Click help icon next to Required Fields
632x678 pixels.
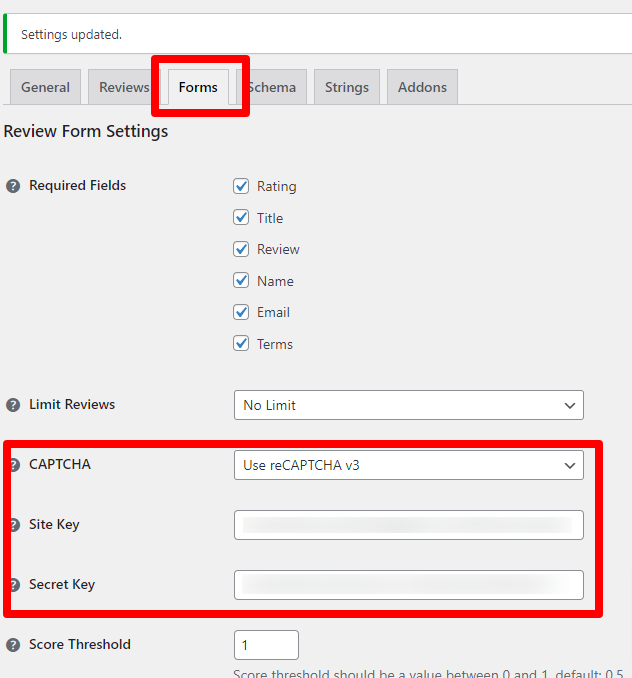pyautogui.click(x=13, y=186)
